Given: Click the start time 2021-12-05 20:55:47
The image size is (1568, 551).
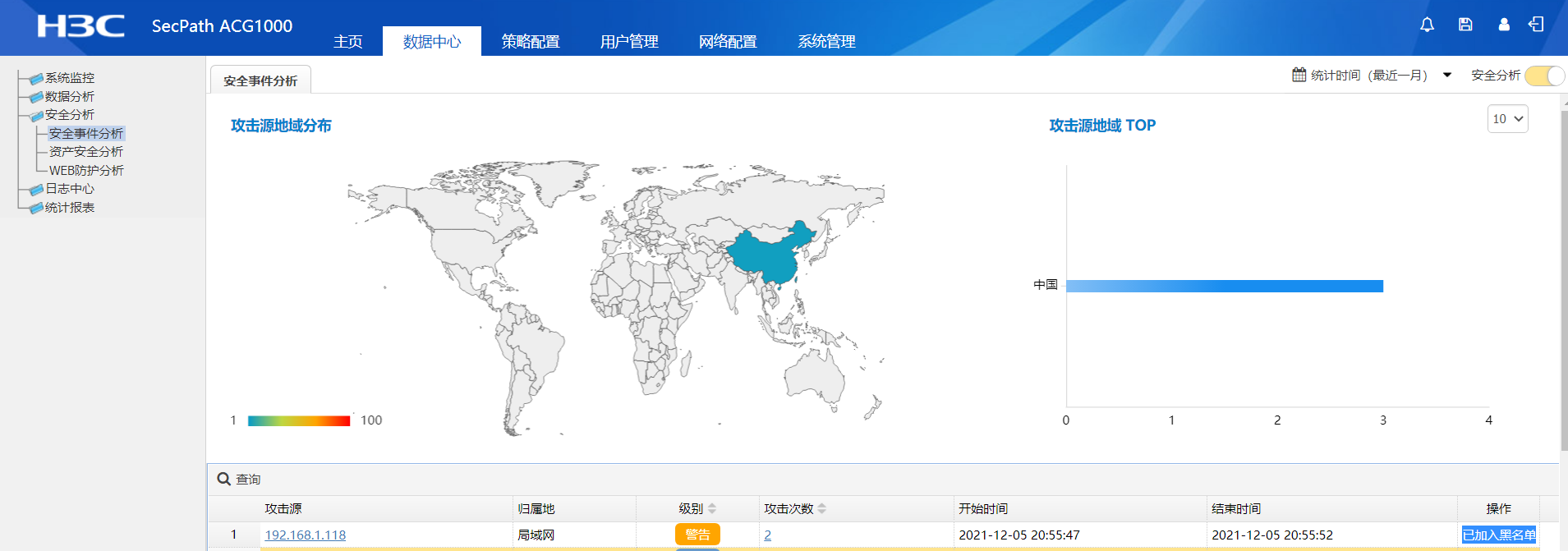Looking at the screenshot, I should coord(1019,535).
